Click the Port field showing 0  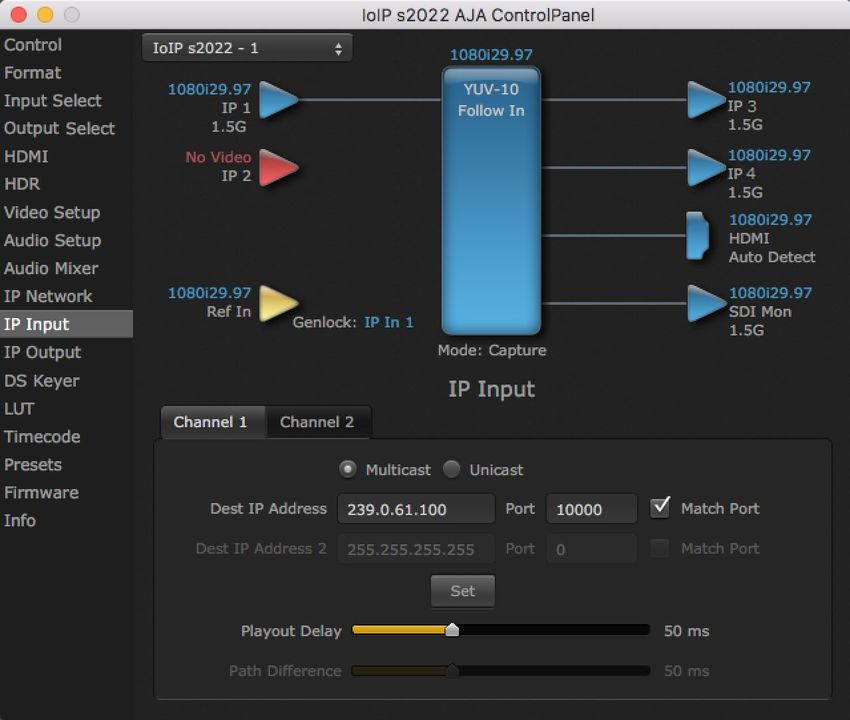591,549
